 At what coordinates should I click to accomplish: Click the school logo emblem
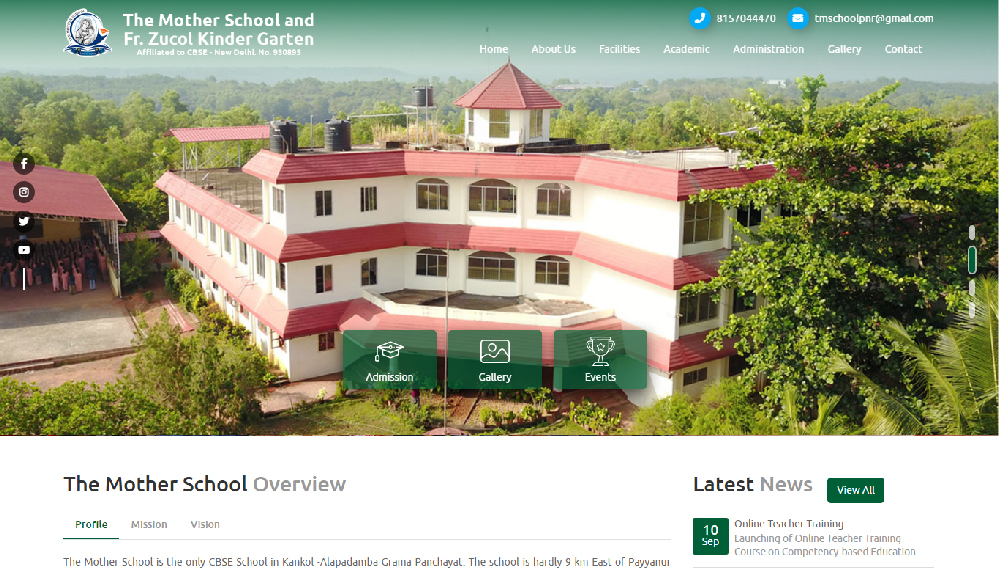87,33
